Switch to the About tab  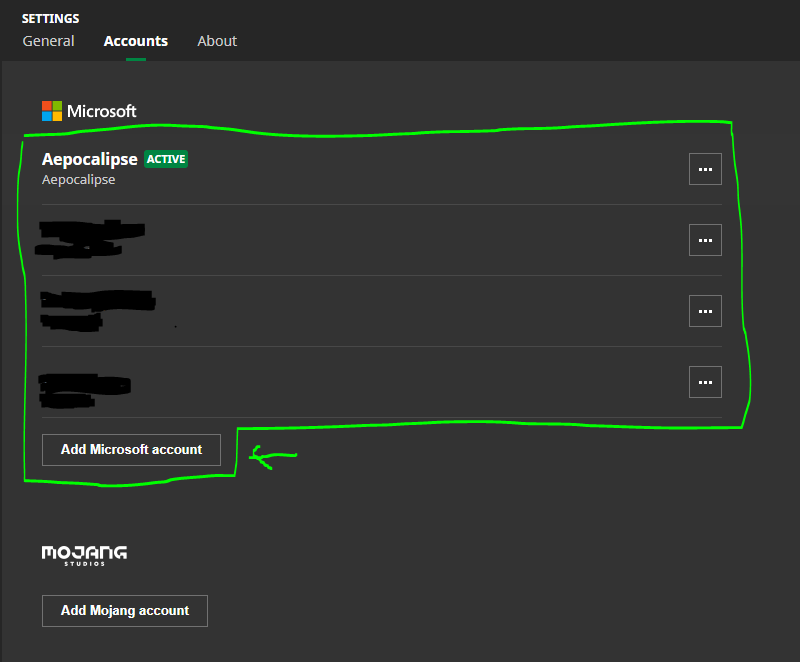tap(217, 41)
